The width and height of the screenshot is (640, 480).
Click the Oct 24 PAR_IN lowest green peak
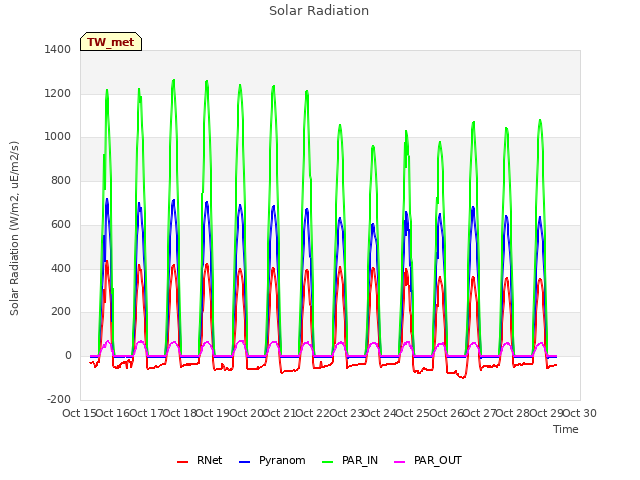373,146
